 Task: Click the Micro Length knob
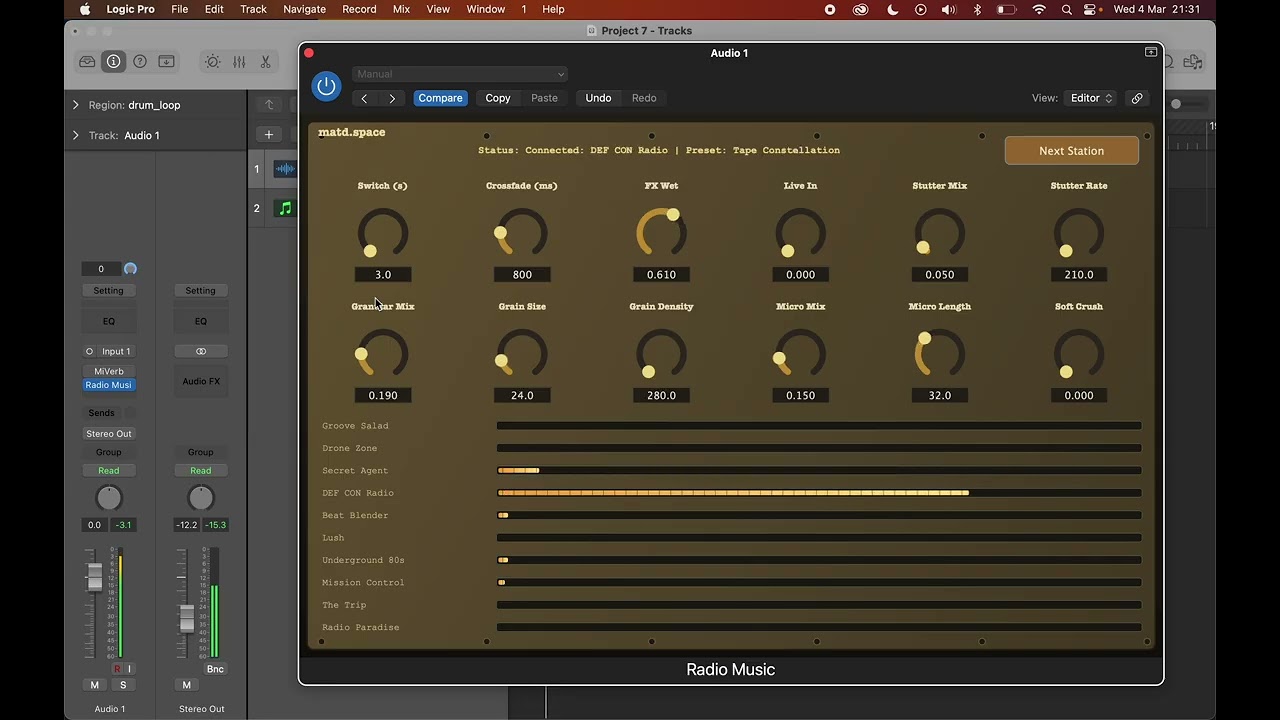(940, 354)
